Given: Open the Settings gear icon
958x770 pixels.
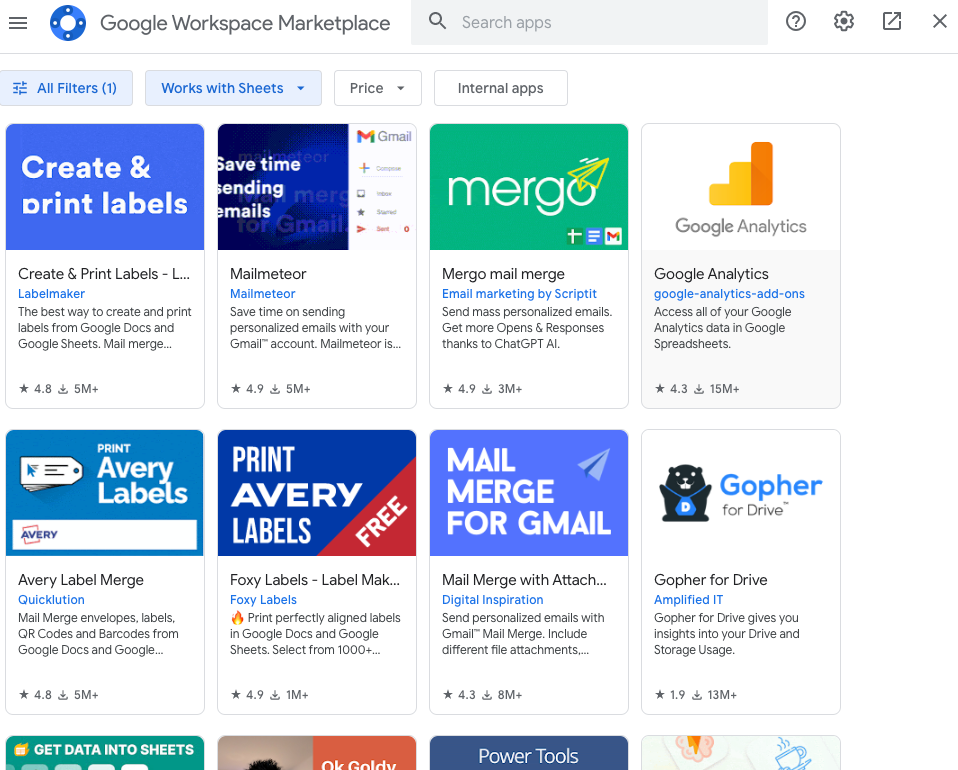Looking at the screenshot, I should pyautogui.click(x=844, y=21).
